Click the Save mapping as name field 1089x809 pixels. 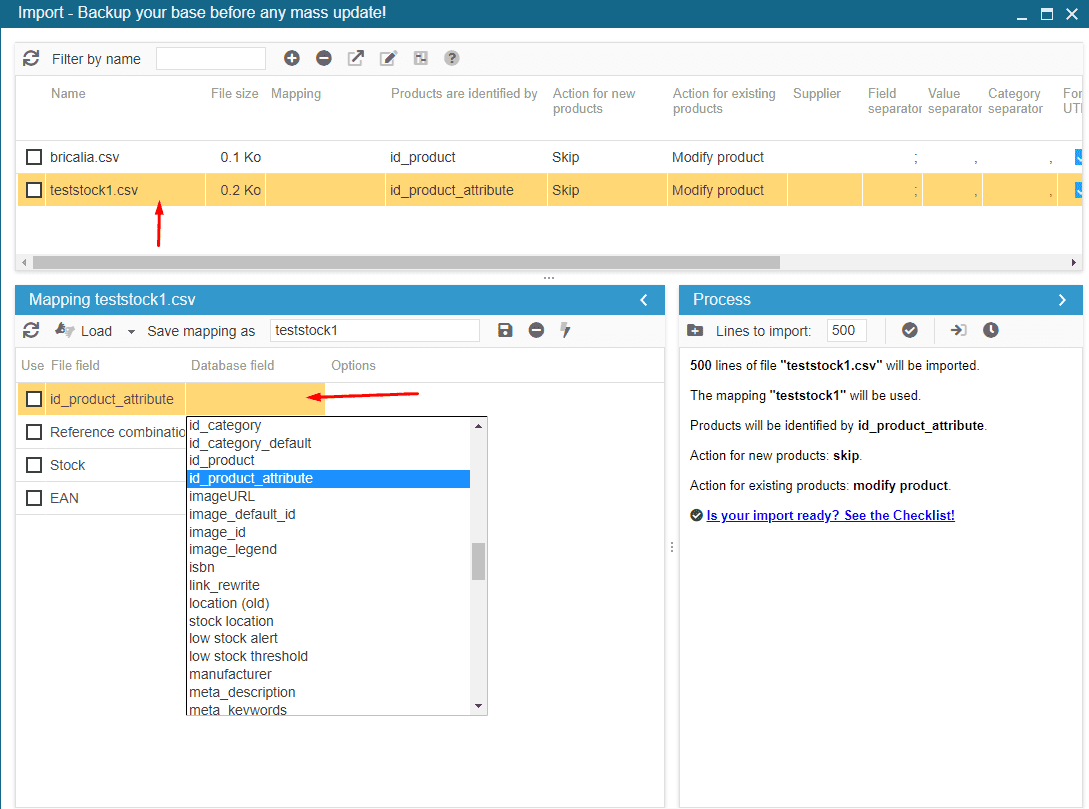[375, 331]
